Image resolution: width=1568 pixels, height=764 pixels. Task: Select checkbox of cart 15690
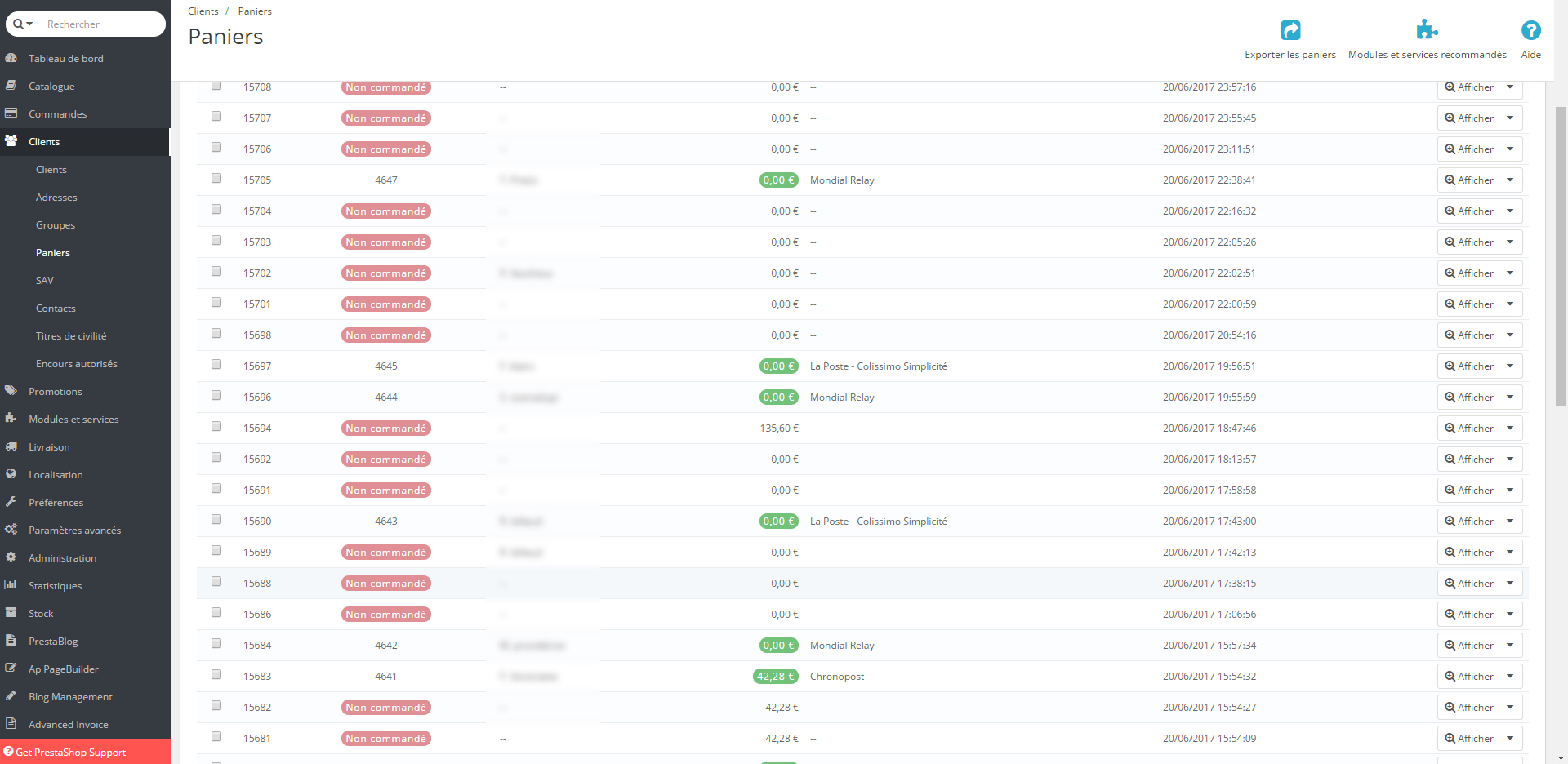pyautogui.click(x=216, y=520)
